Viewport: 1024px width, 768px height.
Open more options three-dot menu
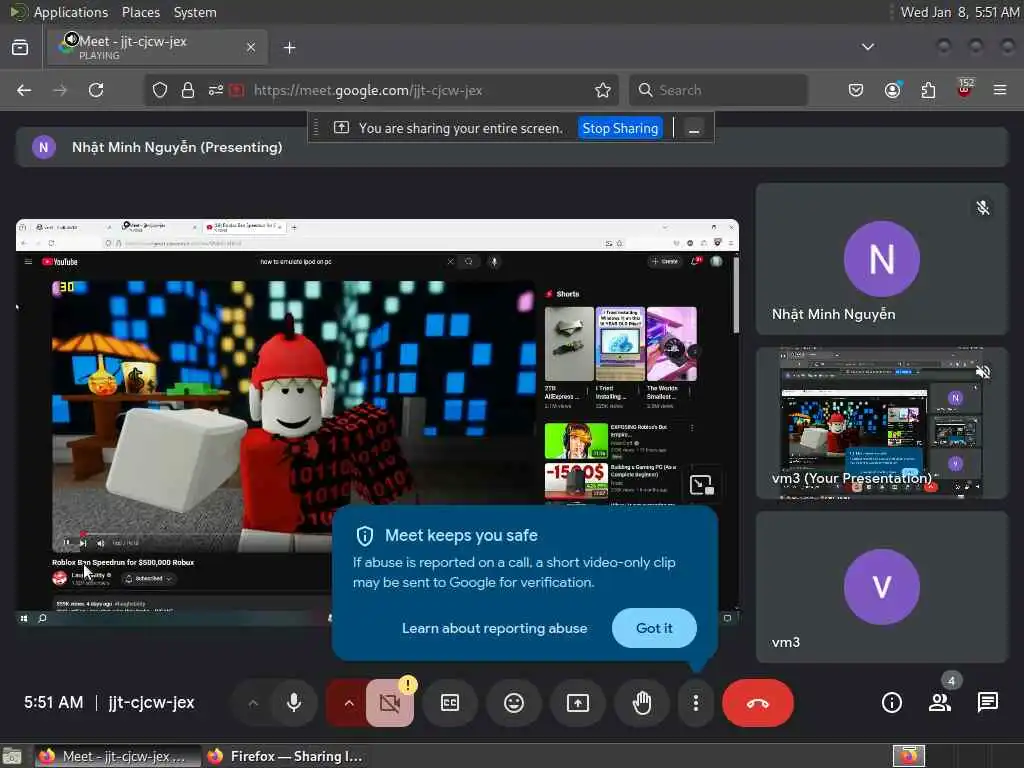(x=696, y=703)
